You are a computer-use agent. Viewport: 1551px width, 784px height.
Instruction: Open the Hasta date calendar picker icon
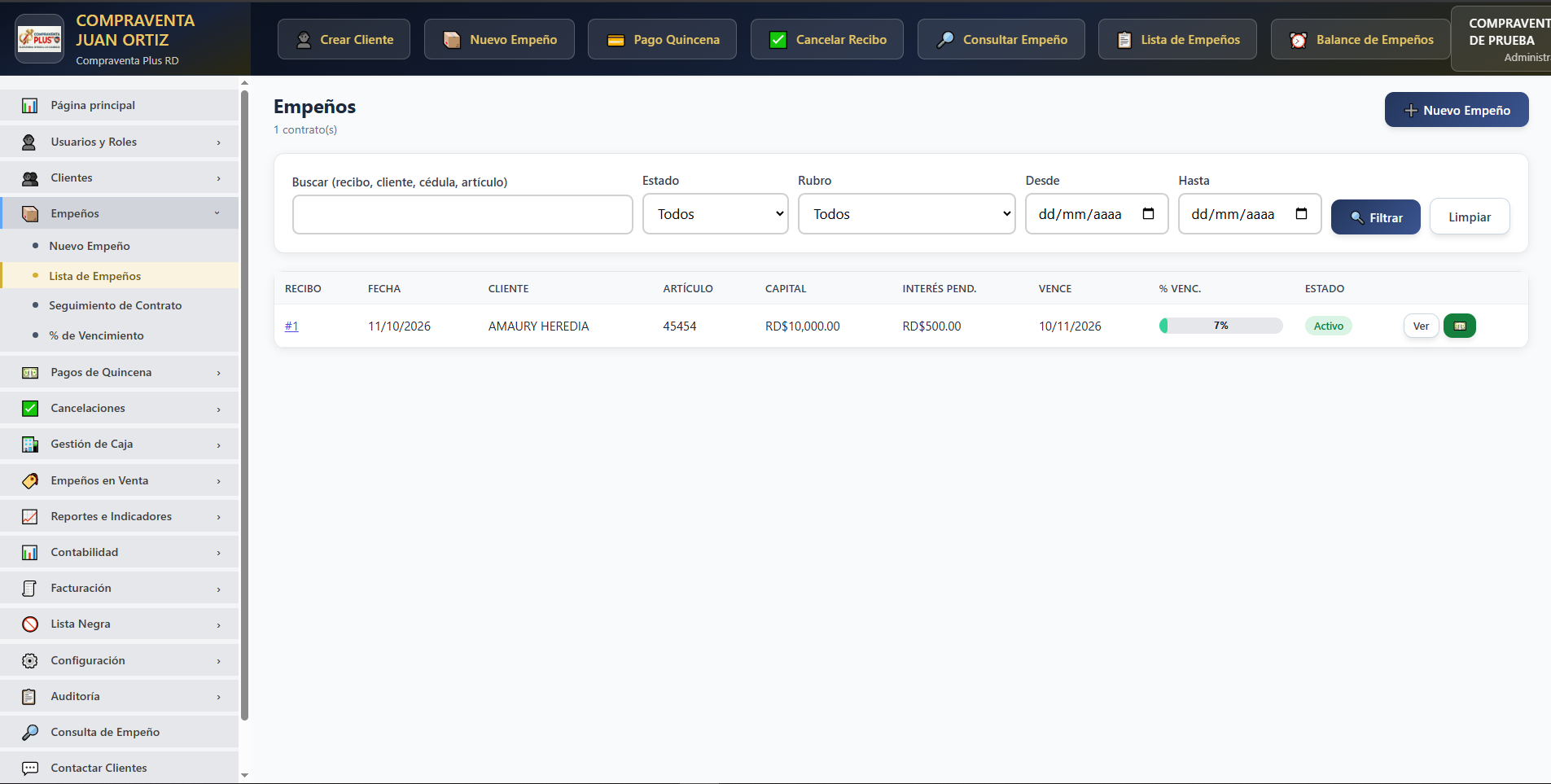(x=1301, y=214)
